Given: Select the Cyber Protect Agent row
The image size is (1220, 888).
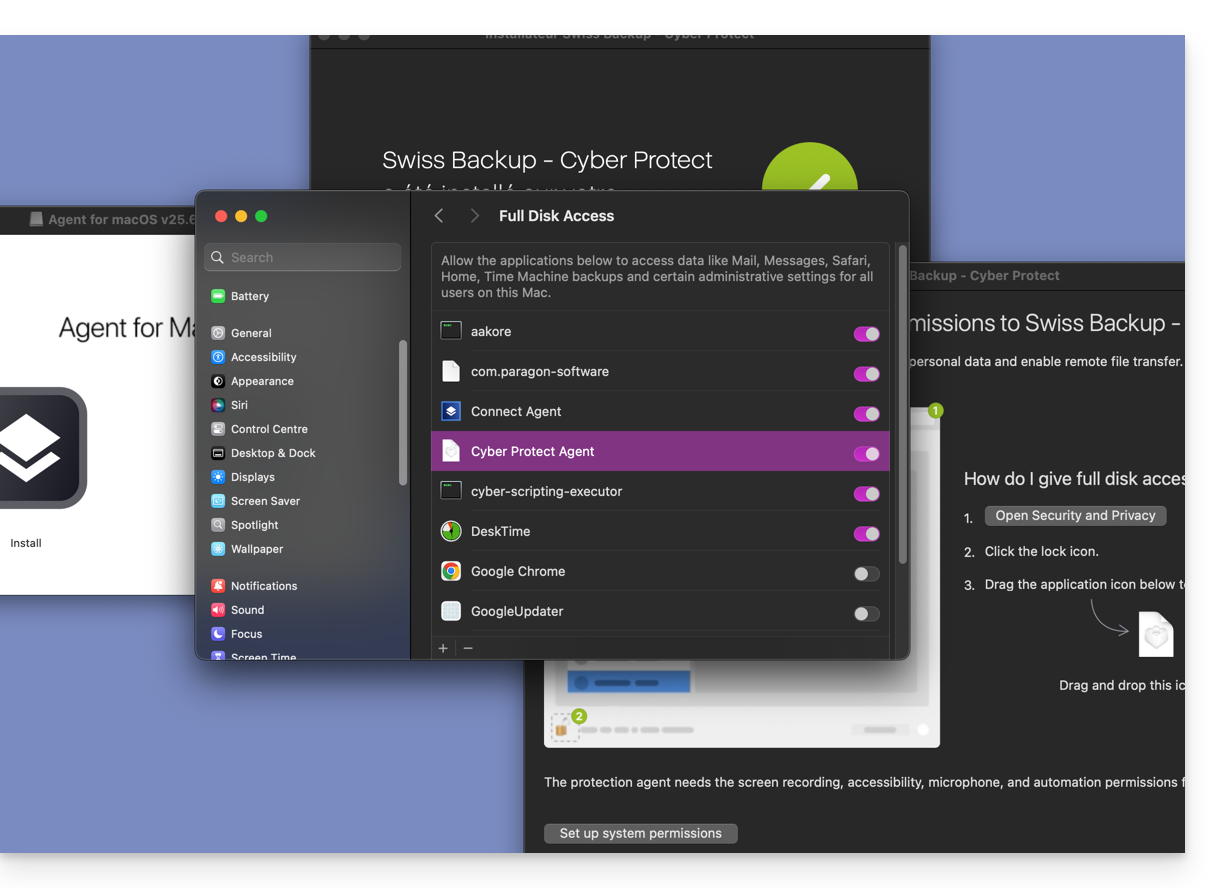Looking at the screenshot, I should (660, 451).
